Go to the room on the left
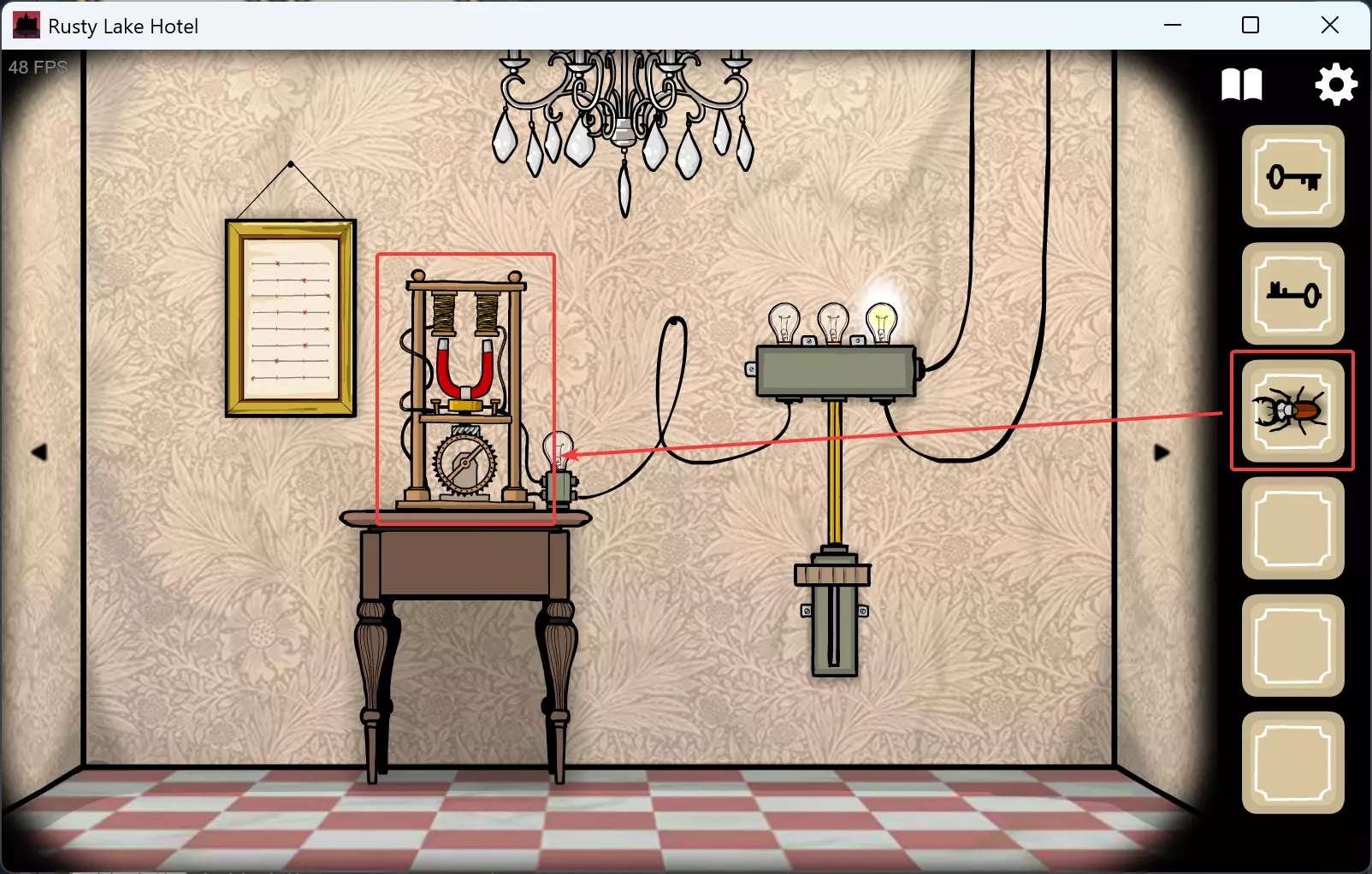 38,452
